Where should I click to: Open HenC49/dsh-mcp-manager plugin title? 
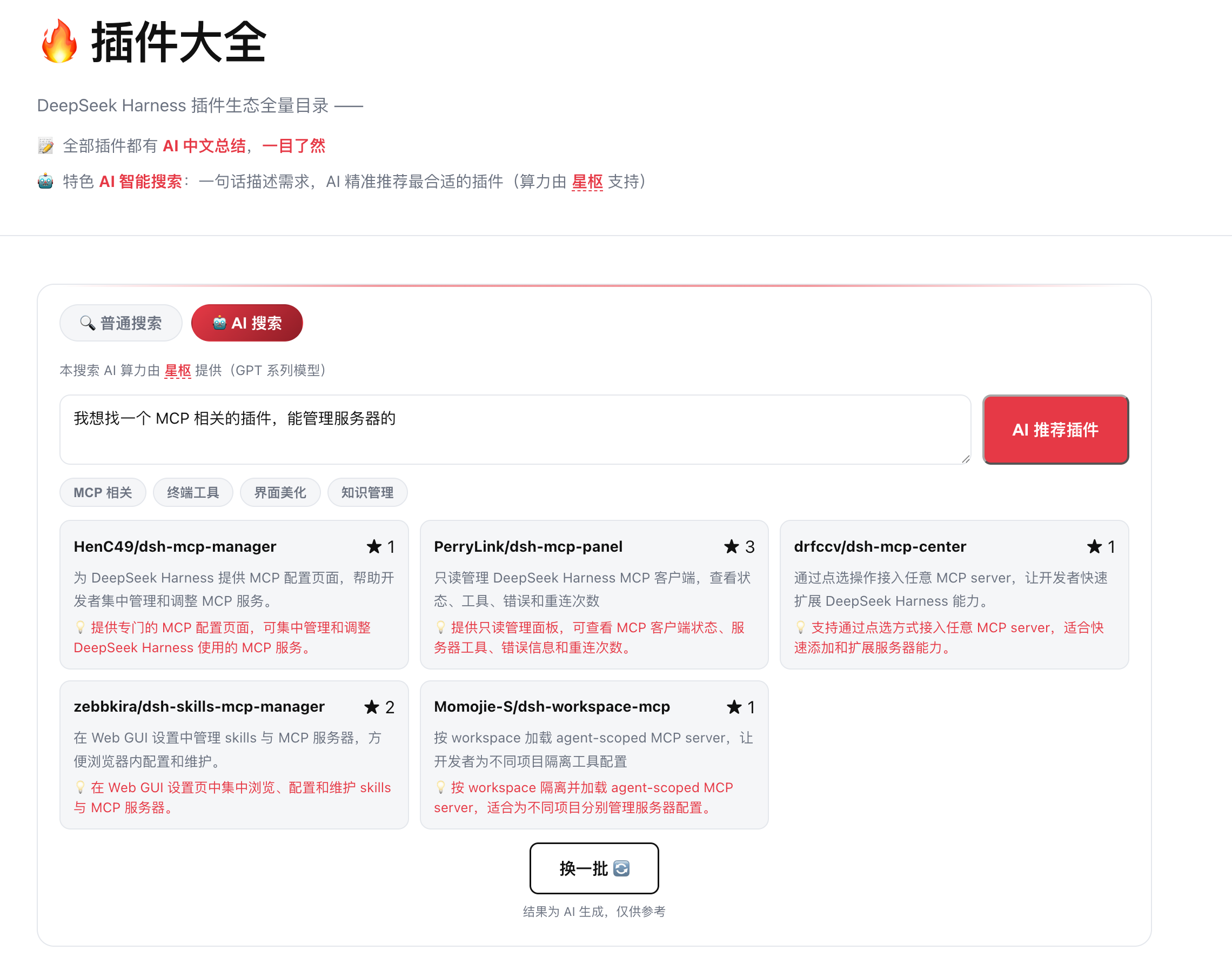pos(175,547)
